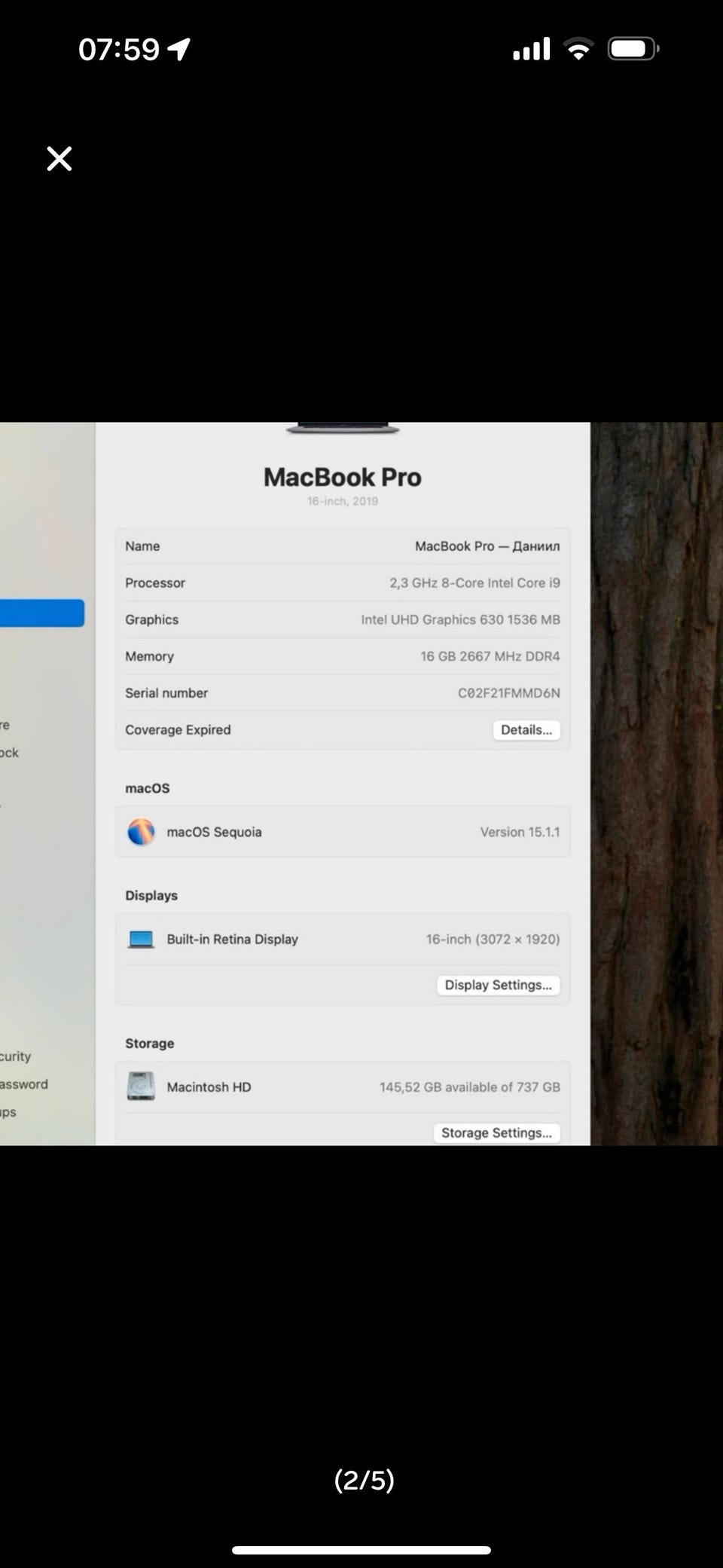
Task: Open Display Settings button
Action: tap(498, 985)
